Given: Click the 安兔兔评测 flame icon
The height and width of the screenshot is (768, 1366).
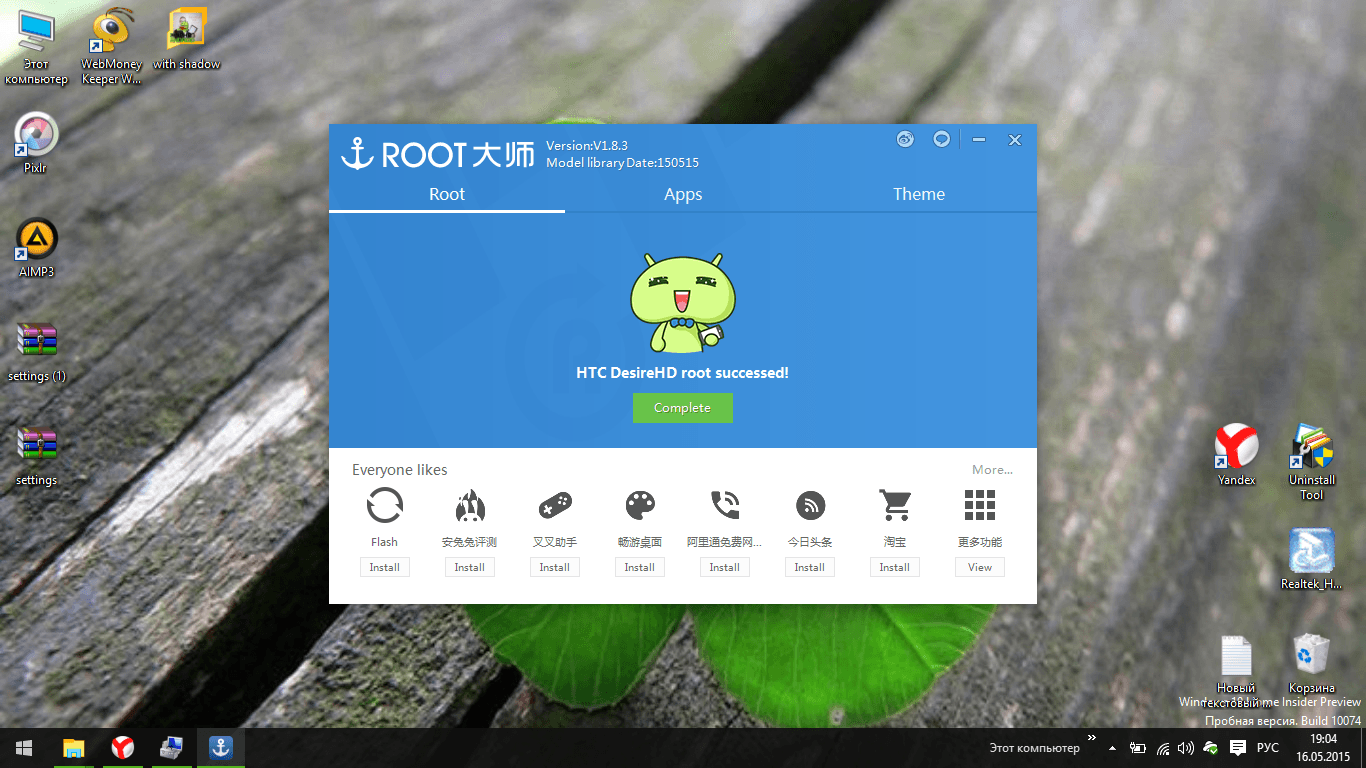Looking at the screenshot, I should click(x=469, y=506).
